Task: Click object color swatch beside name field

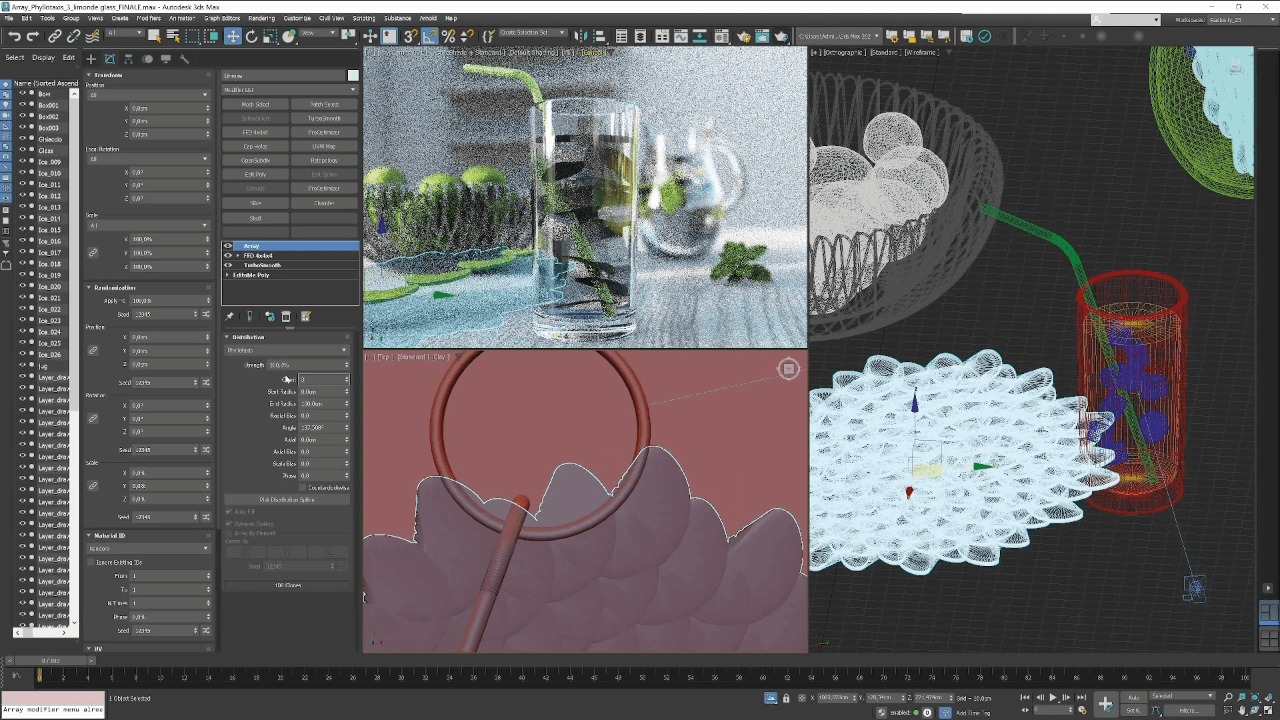Action: pyautogui.click(x=353, y=76)
